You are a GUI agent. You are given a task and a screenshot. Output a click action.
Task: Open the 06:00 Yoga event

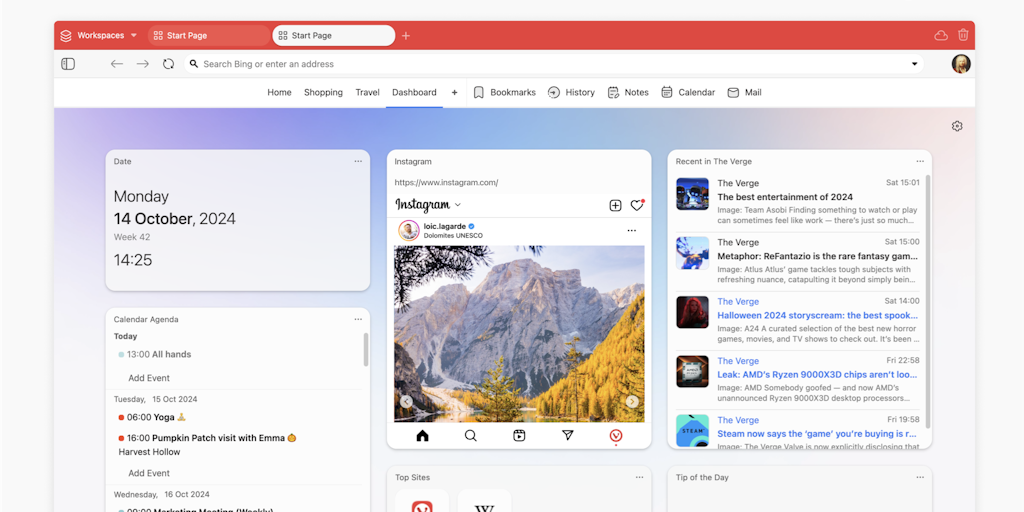coord(153,417)
